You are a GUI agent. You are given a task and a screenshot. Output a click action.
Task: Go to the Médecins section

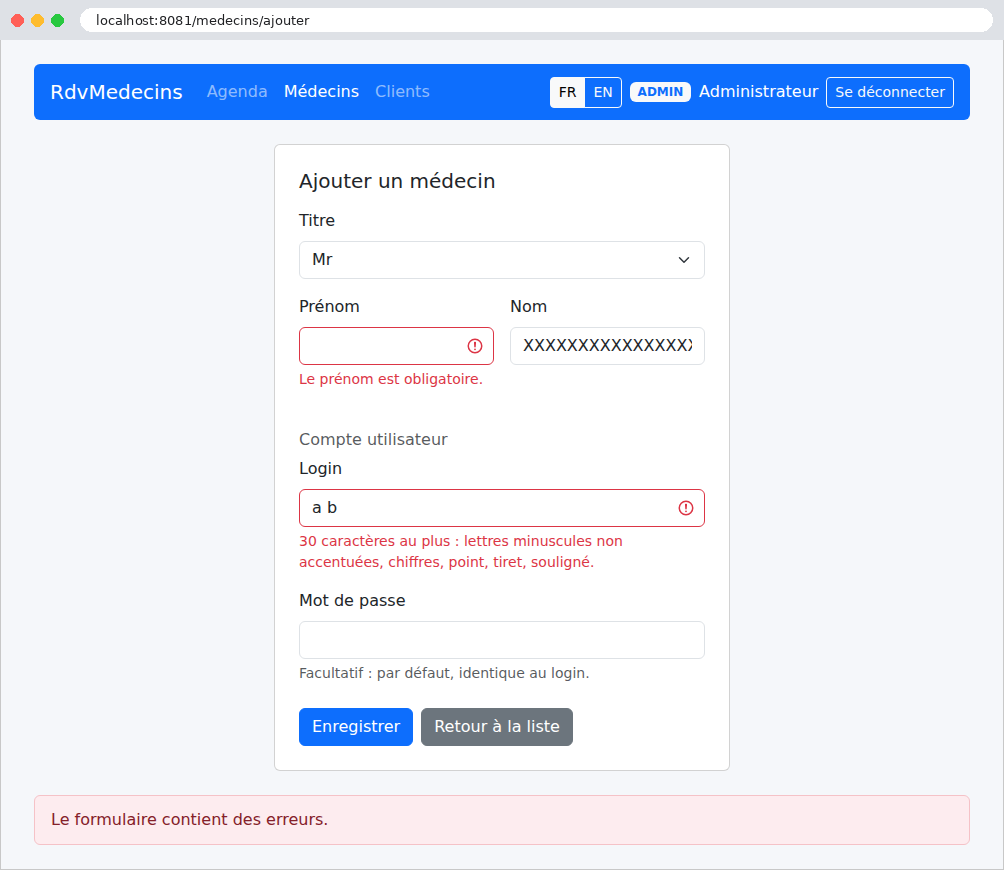point(321,92)
